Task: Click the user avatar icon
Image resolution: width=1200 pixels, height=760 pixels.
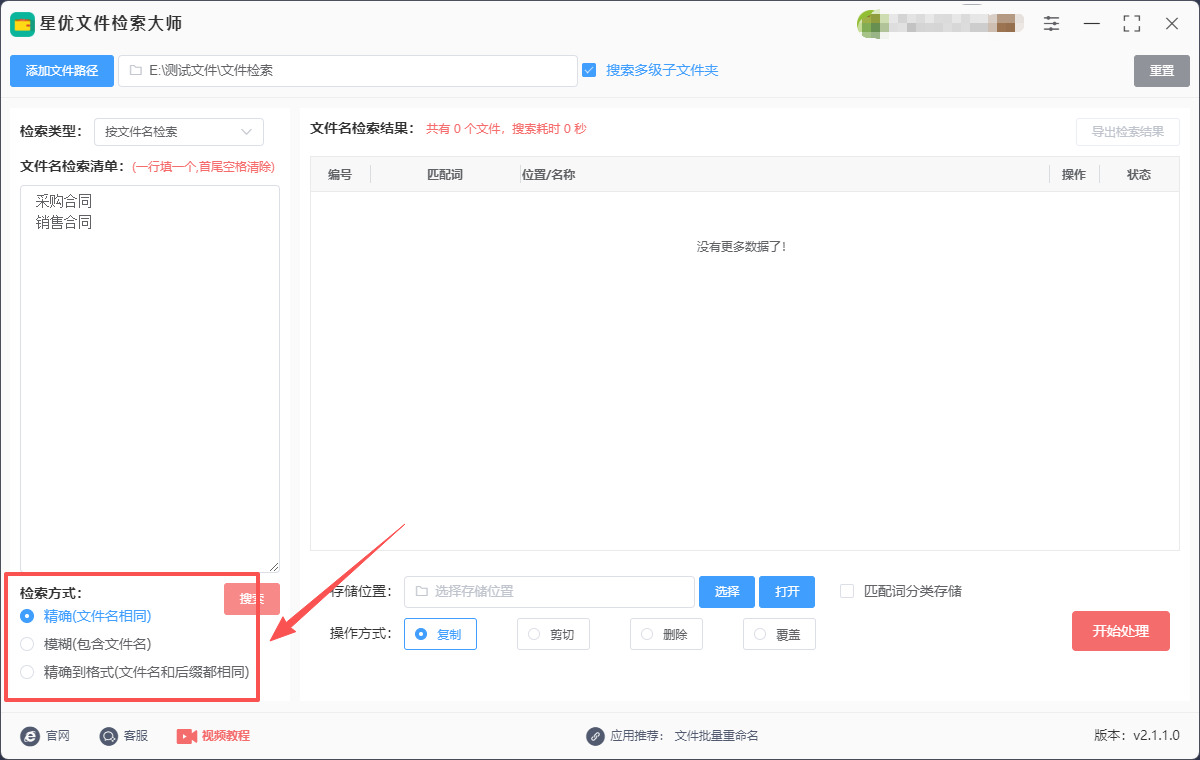Action: pos(869,23)
